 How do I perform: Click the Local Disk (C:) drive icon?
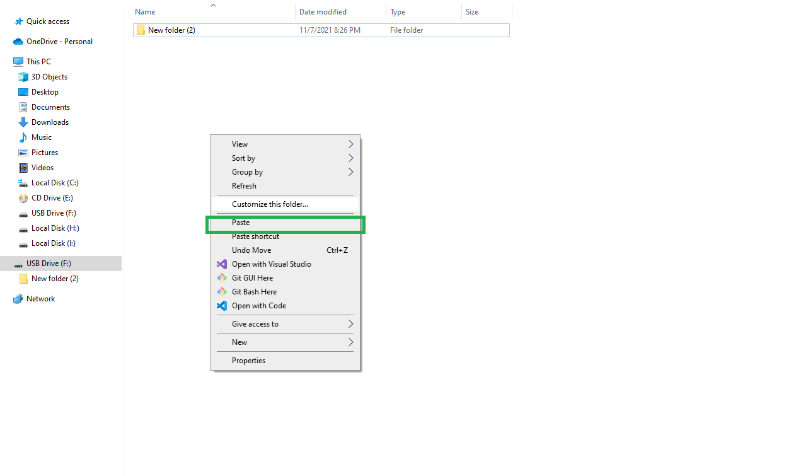23,183
